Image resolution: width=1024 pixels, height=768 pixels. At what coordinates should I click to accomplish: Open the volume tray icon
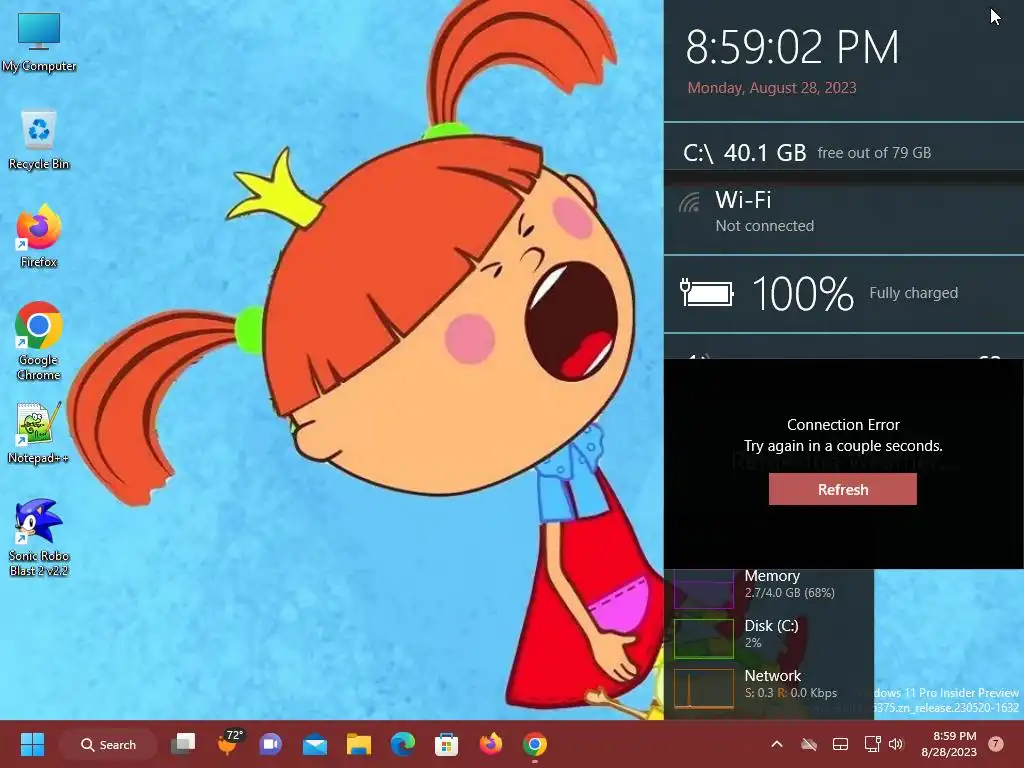[x=896, y=744]
